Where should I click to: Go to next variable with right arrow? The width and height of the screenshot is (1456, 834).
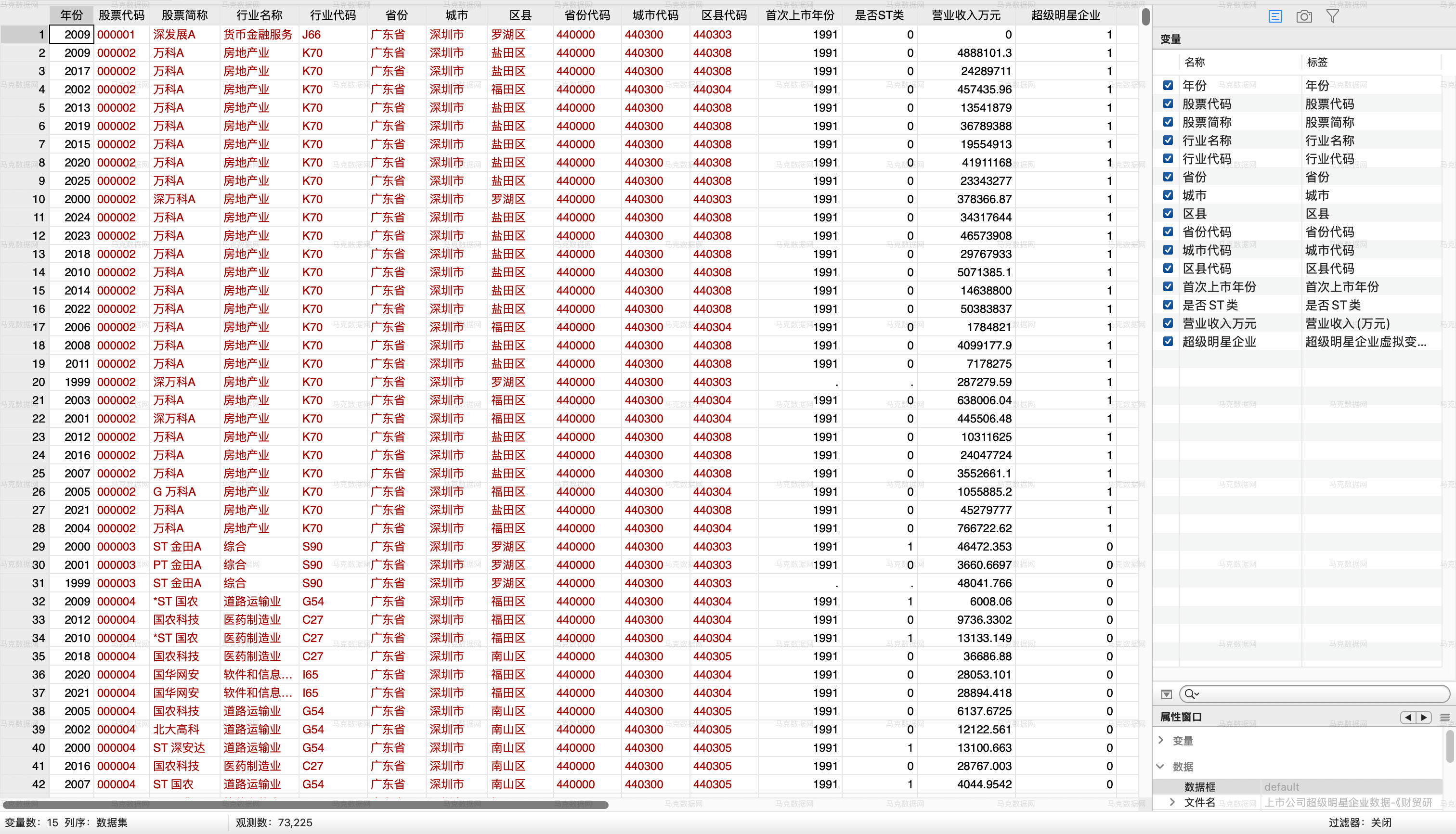tap(1424, 717)
